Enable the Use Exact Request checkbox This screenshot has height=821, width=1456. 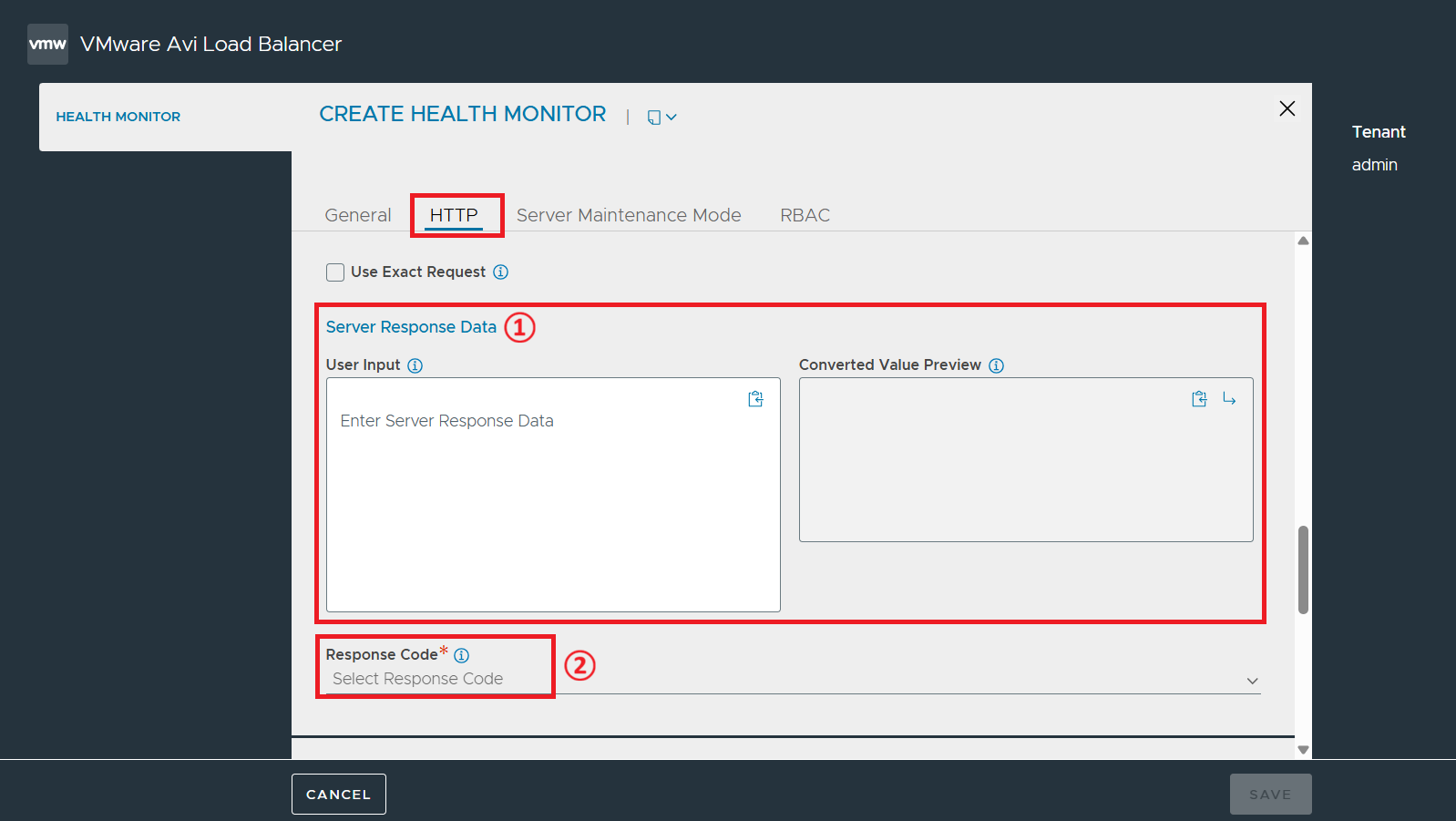click(x=335, y=272)
